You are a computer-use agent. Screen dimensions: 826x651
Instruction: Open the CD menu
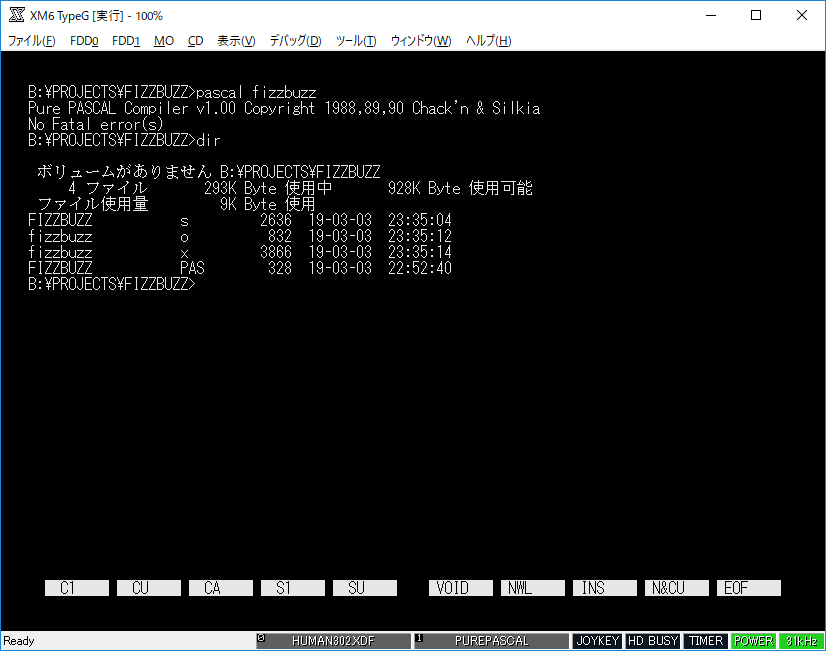point(195,41)
